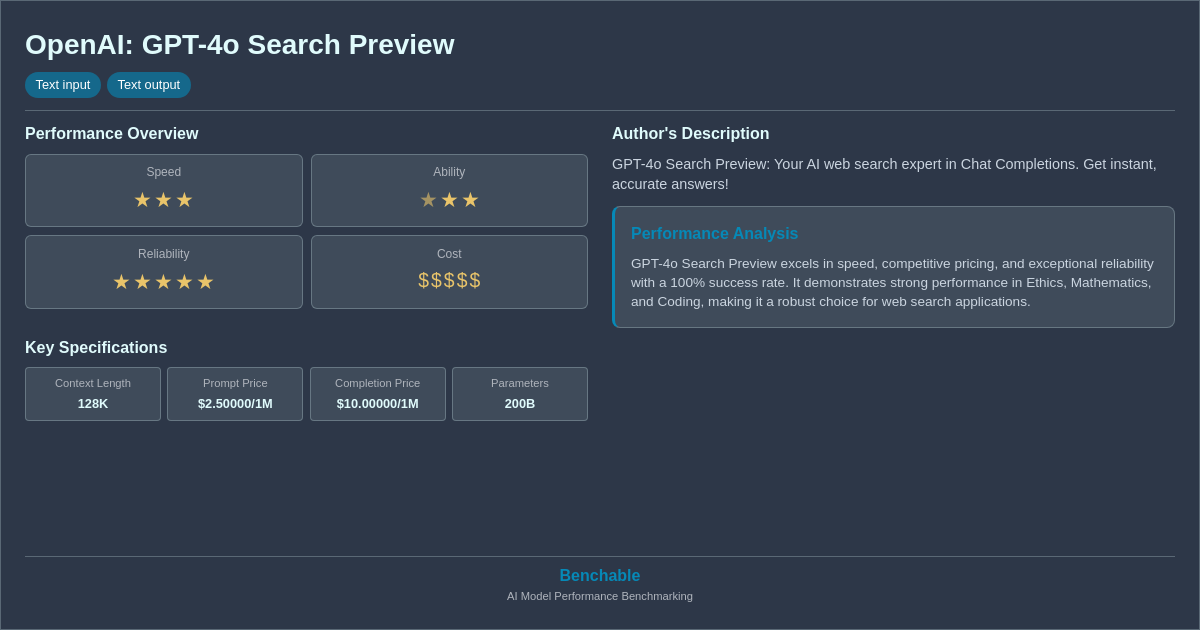Image resolution: width=1200 pixels, height=630 pixels.
Task: Open the Performance Overview section header
Action: pyautogui.click(x=112, y=133)
